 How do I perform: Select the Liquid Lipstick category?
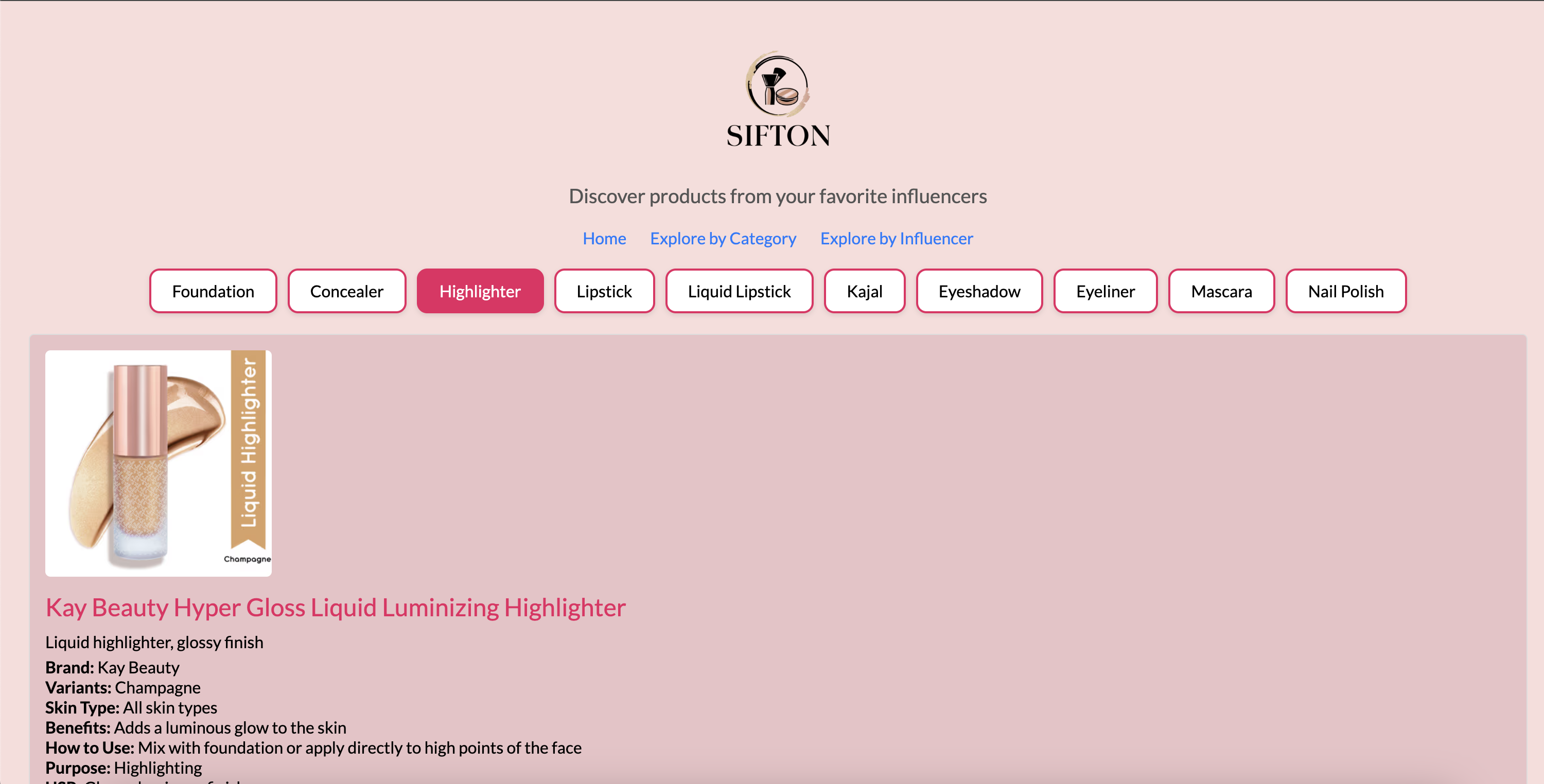click(739, 291)
